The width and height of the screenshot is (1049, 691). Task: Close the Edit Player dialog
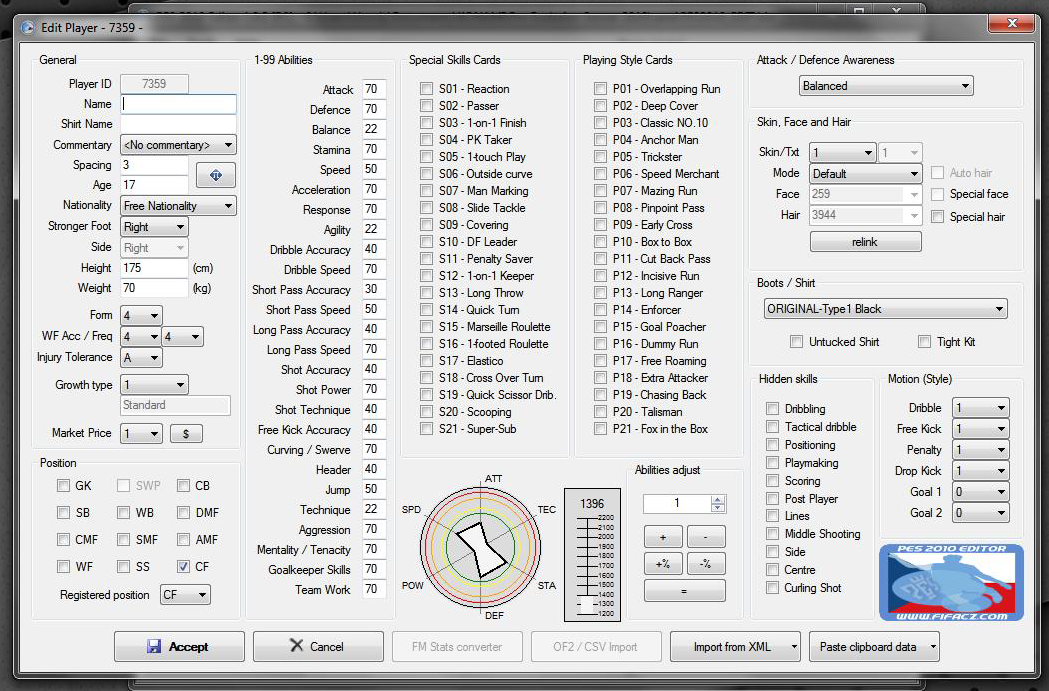coord(1012,23)
